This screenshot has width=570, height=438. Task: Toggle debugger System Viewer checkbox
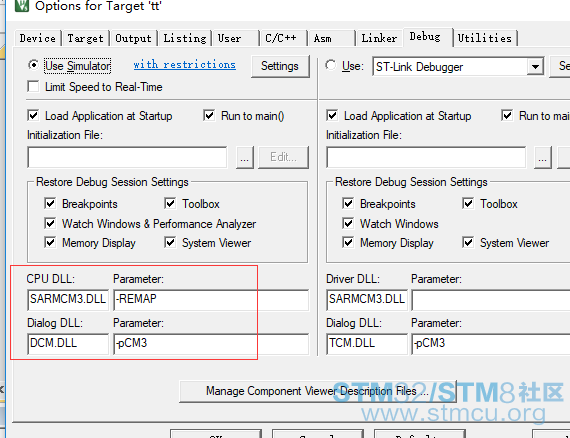click(x=468, y=242)
